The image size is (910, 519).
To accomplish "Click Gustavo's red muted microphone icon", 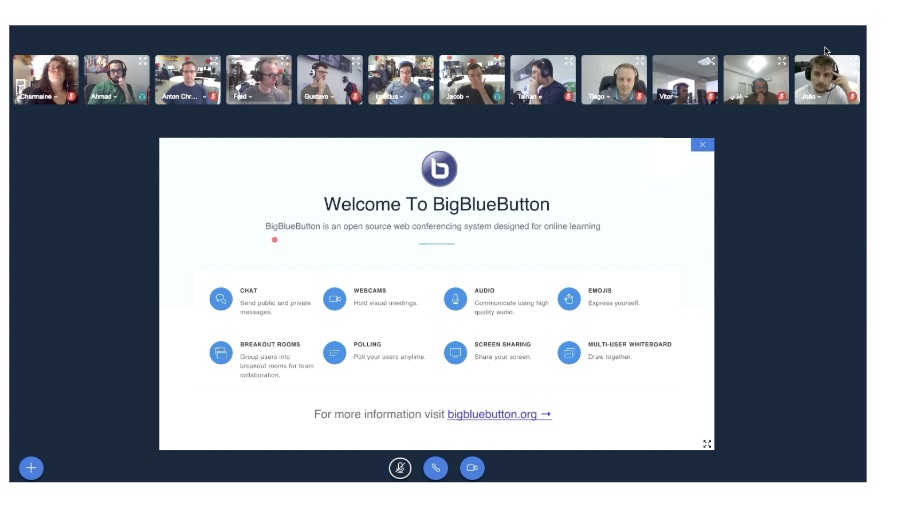I will [x=355, y=96].
